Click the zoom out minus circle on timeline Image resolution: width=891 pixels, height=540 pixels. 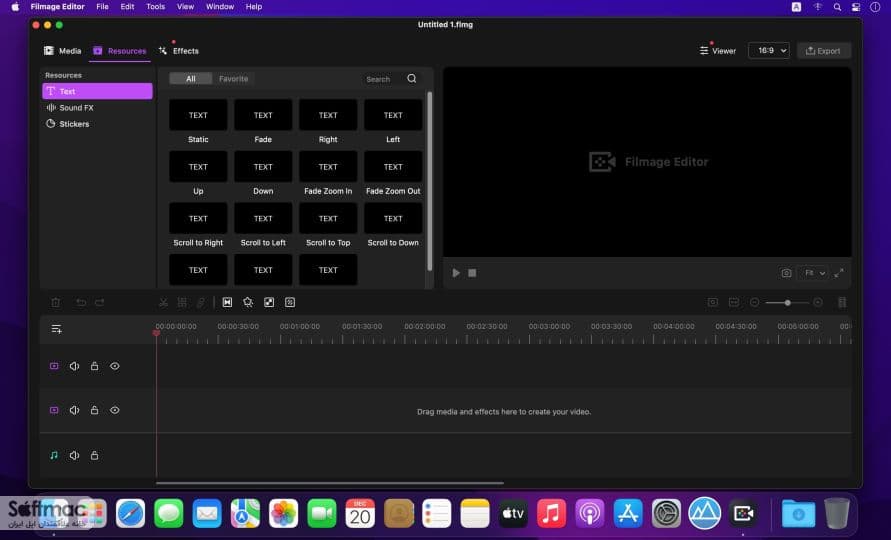tap(755, 302)
